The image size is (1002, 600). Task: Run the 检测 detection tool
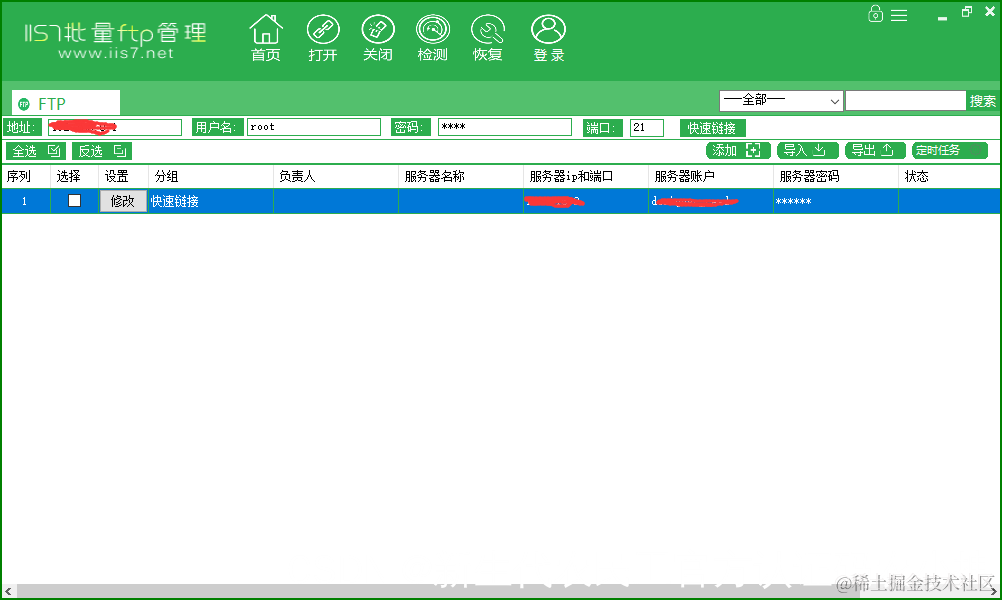coord(433,38)
